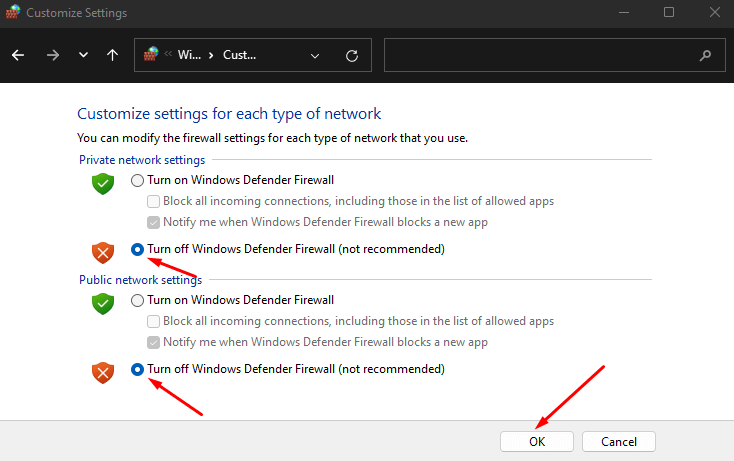This screenshot has height=461, width=734.
Task: Open the Recent locations dropdown arrow
Action: pyautogui.click(x=83, y=55)
